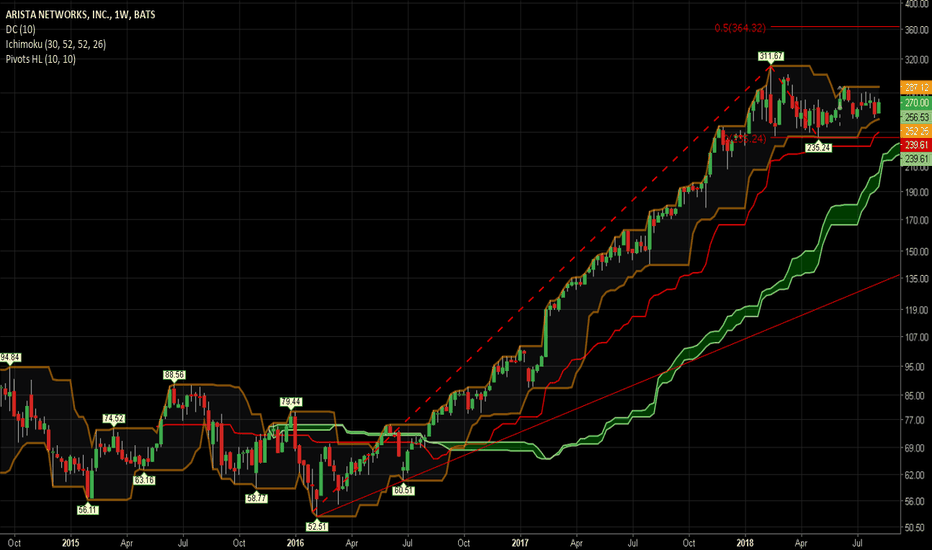
Task: Click the 360.00 price axis label
Action: coord(917,30)
